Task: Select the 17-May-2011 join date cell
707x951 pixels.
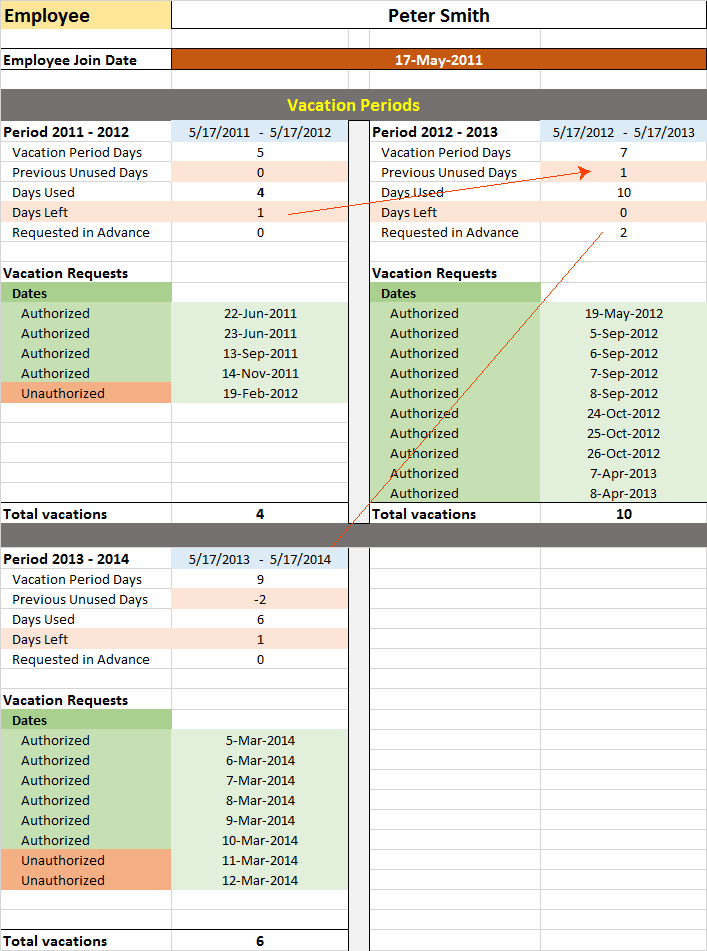Action: (x=438, y=60)
